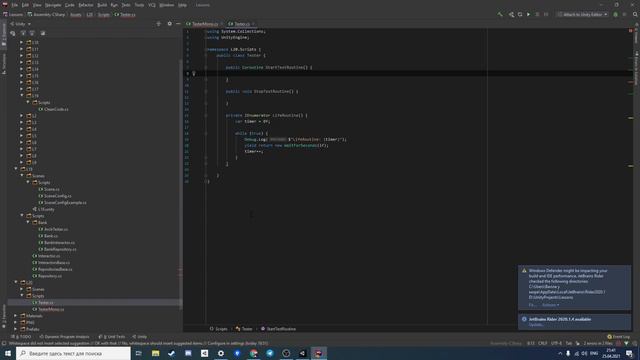
Task: Click the Scripts breadcrumb in navigation bar
Action: pyautogui.click(x=104, y=15)
